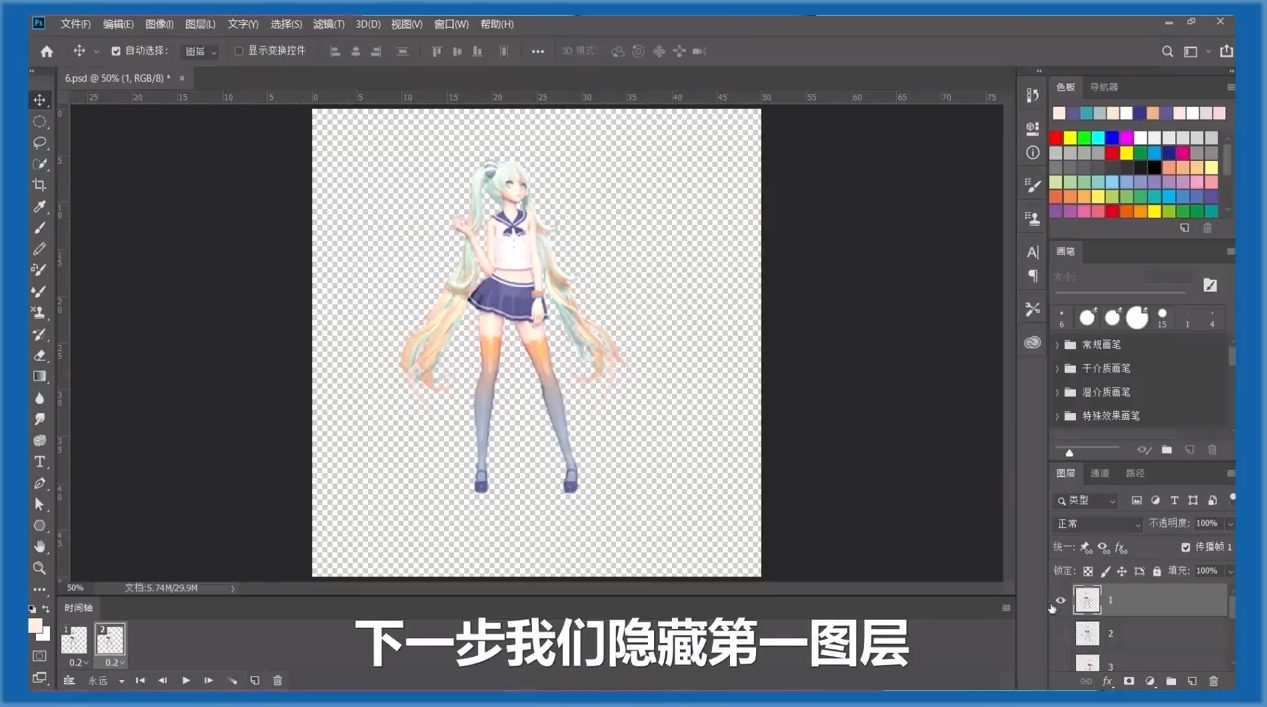Screen dimensions: 1267x707
Task: Open the 滤镜(T) menu
Action: [328, 24]
